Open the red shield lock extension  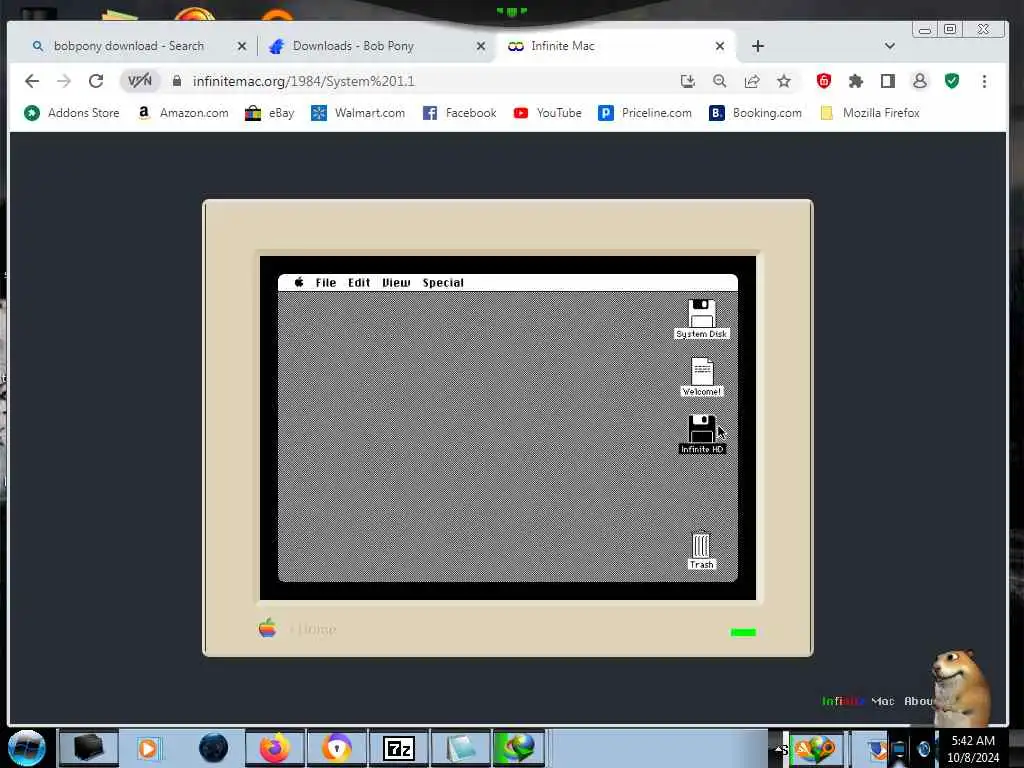824,81
